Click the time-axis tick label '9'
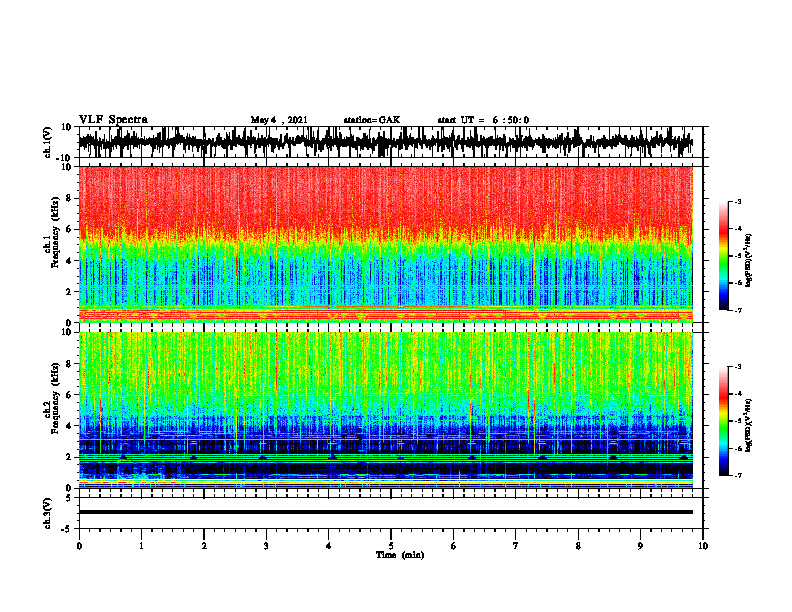This screenshot has width=792, height=612. pyautogui.click(x=640, y=546)
